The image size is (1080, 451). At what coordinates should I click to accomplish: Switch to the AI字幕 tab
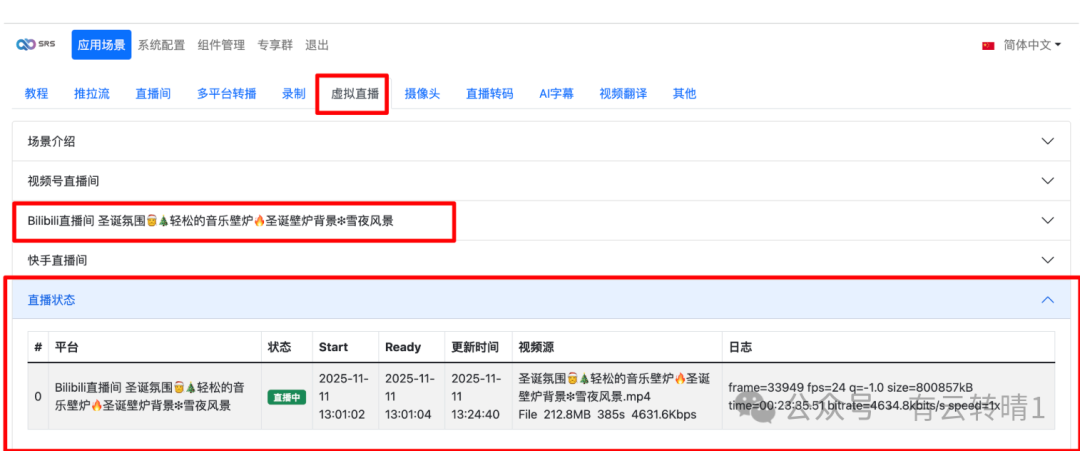pyautogui.click(x=557, y=94)
